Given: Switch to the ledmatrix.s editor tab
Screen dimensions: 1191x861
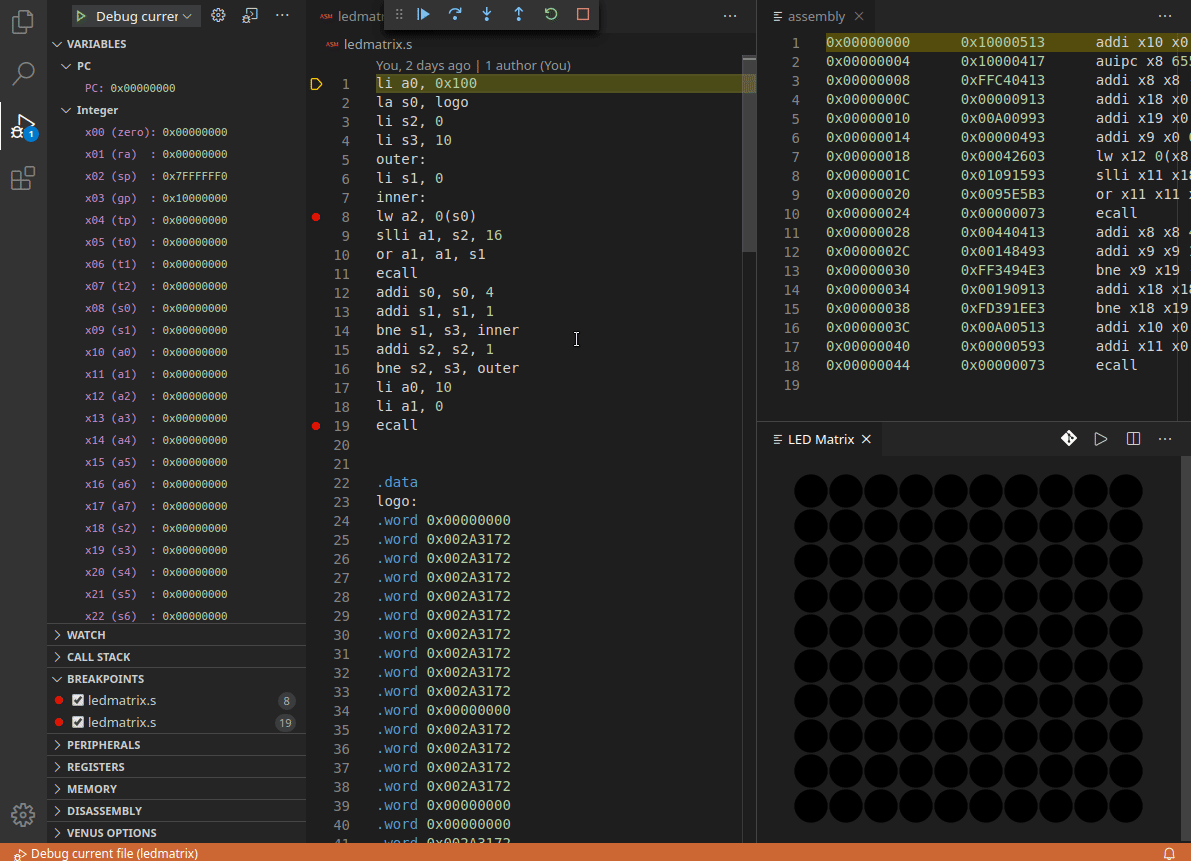Looking at the screenshot, I should click(352, 16).
